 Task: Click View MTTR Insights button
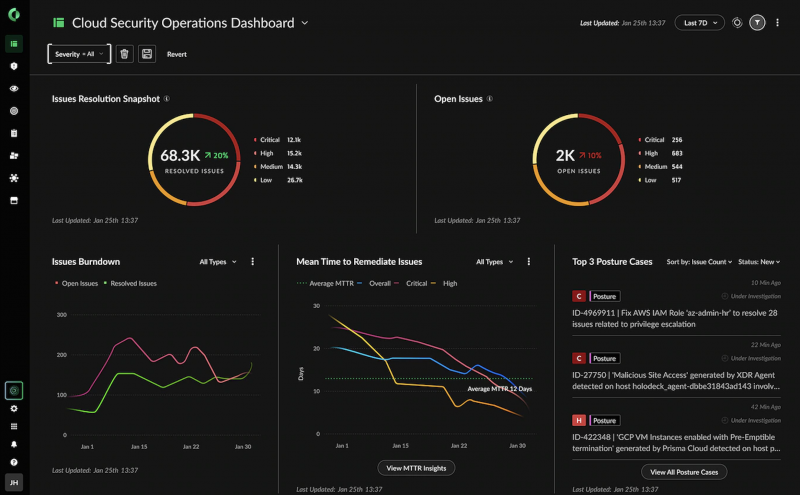coord(416,468)
